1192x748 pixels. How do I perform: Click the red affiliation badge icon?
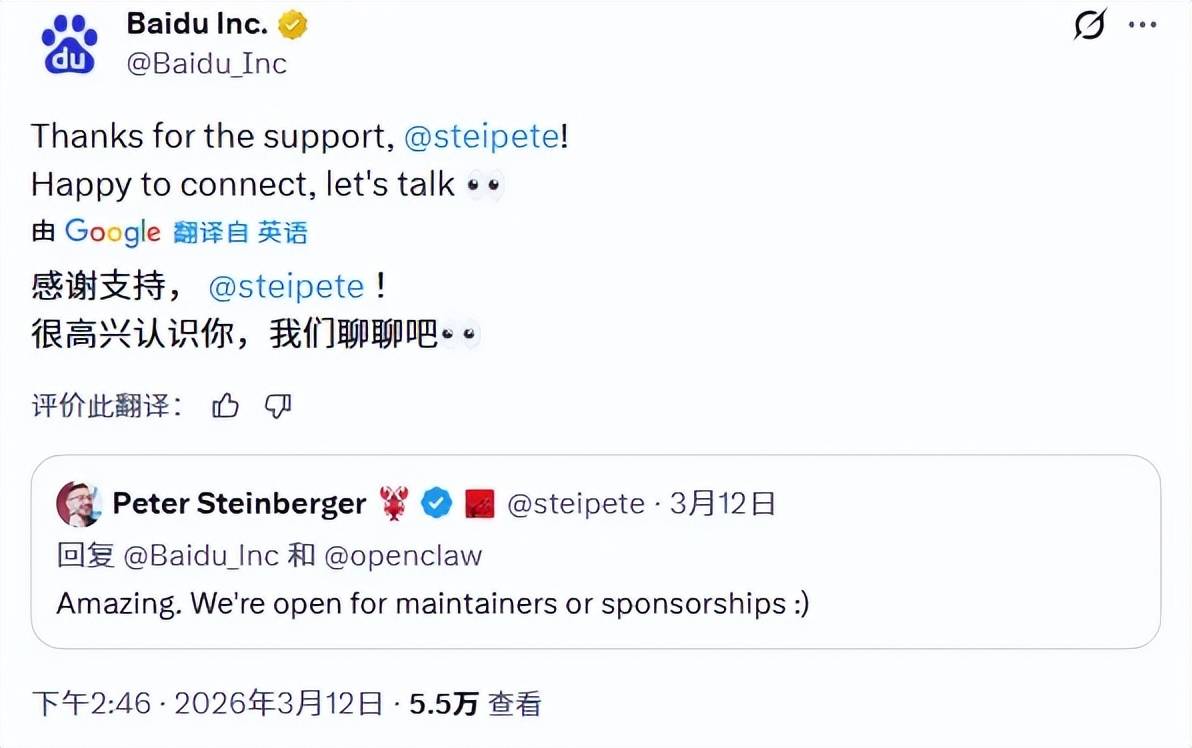tap(480, 503)
